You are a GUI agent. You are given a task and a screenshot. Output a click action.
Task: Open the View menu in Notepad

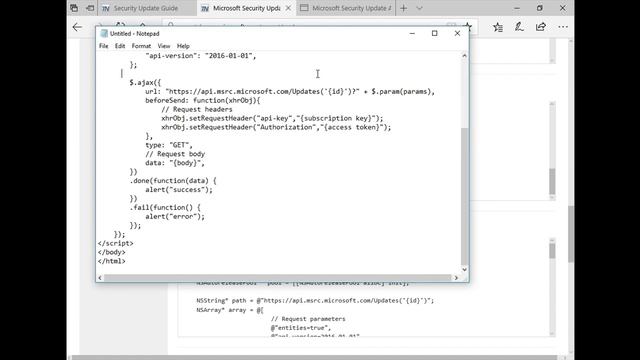click(x=164, y=46)
